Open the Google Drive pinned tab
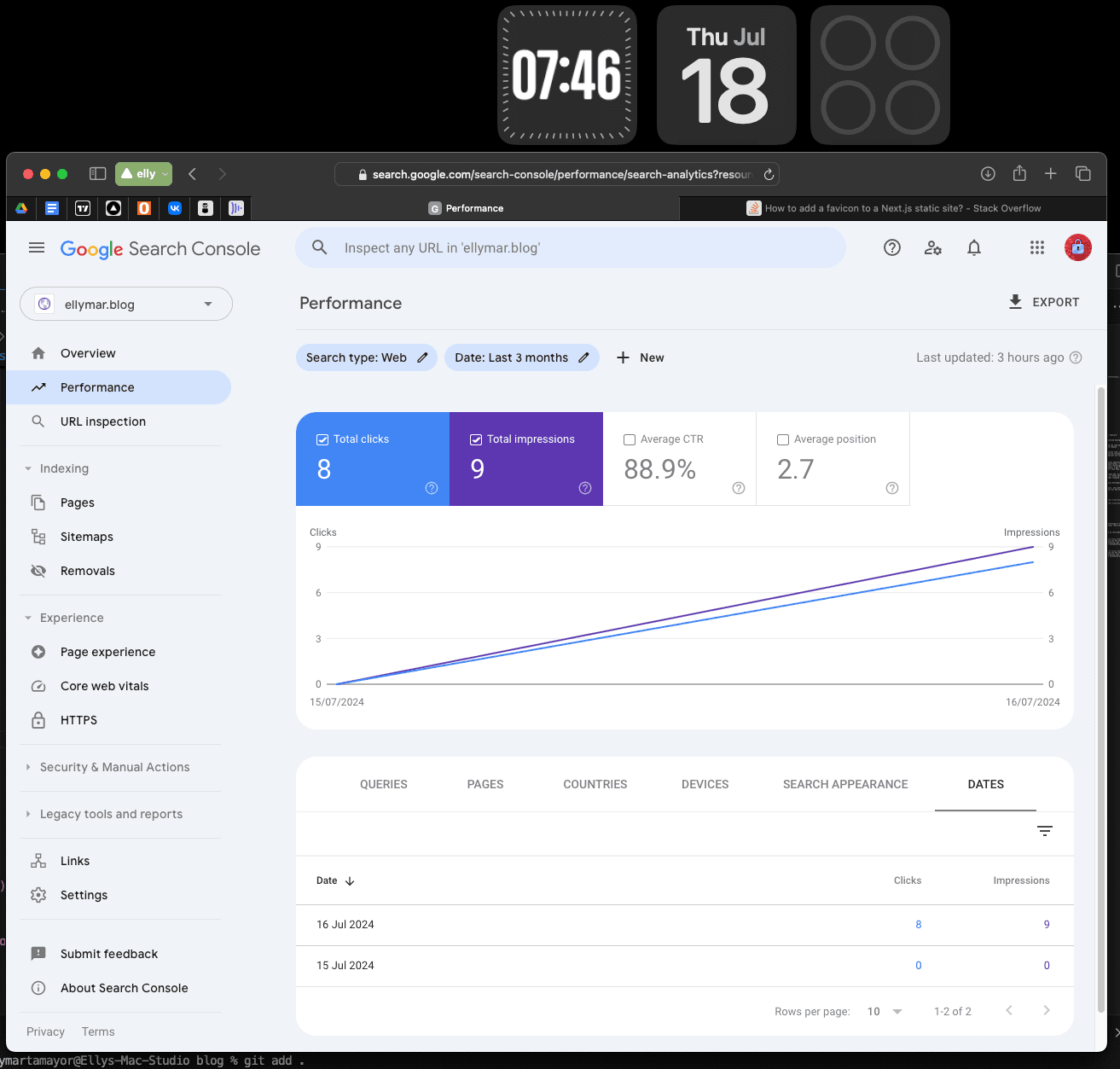1120x1069 pixels. pyautogui.click(x=21, y=208)
